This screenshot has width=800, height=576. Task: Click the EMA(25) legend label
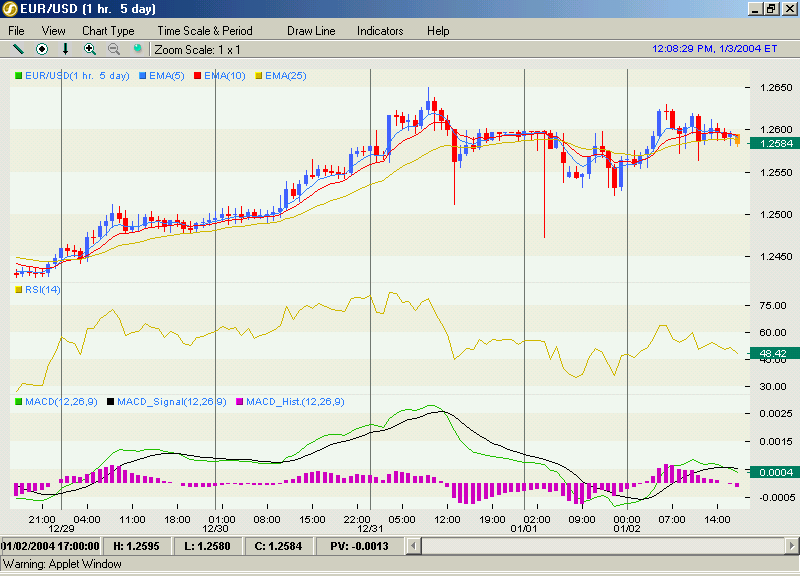click(x=286, y=76)
